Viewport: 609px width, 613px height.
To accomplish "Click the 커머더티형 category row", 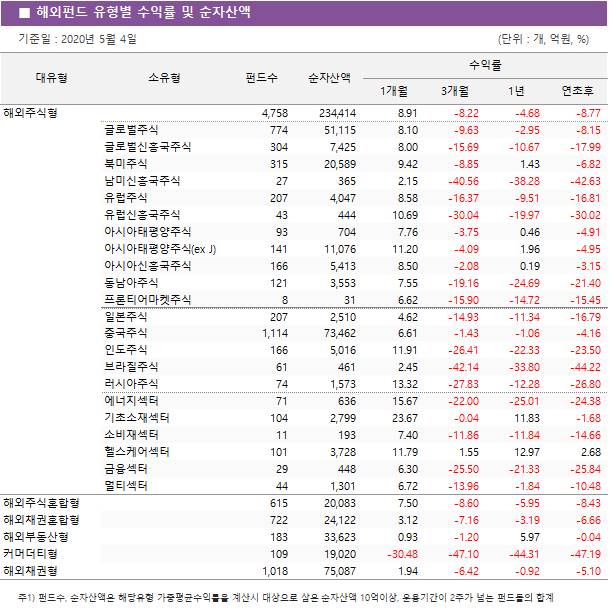I will (31, 553).
